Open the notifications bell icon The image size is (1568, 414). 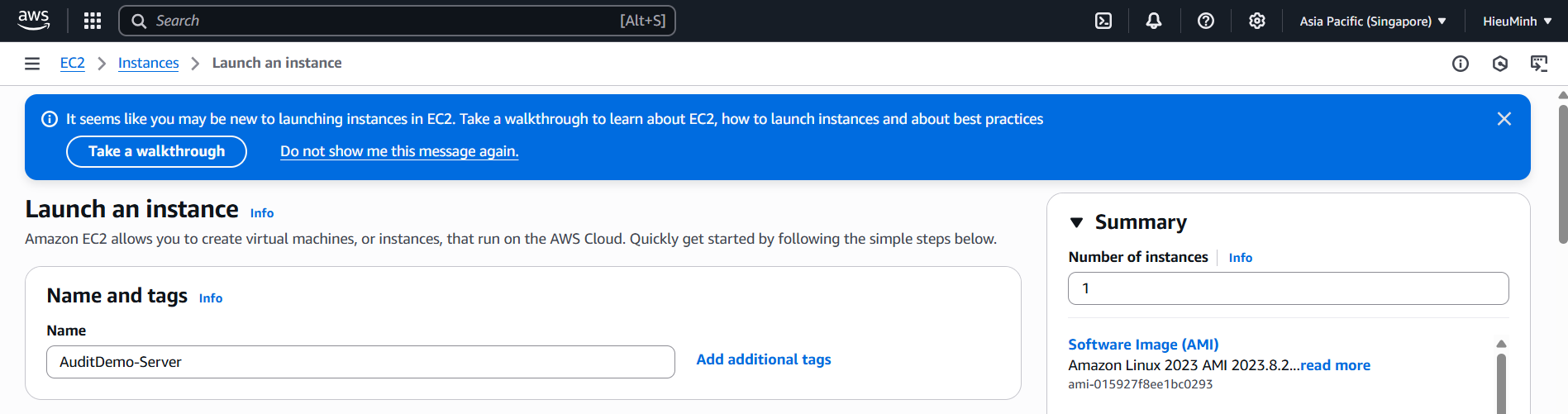click(1154, 21)
